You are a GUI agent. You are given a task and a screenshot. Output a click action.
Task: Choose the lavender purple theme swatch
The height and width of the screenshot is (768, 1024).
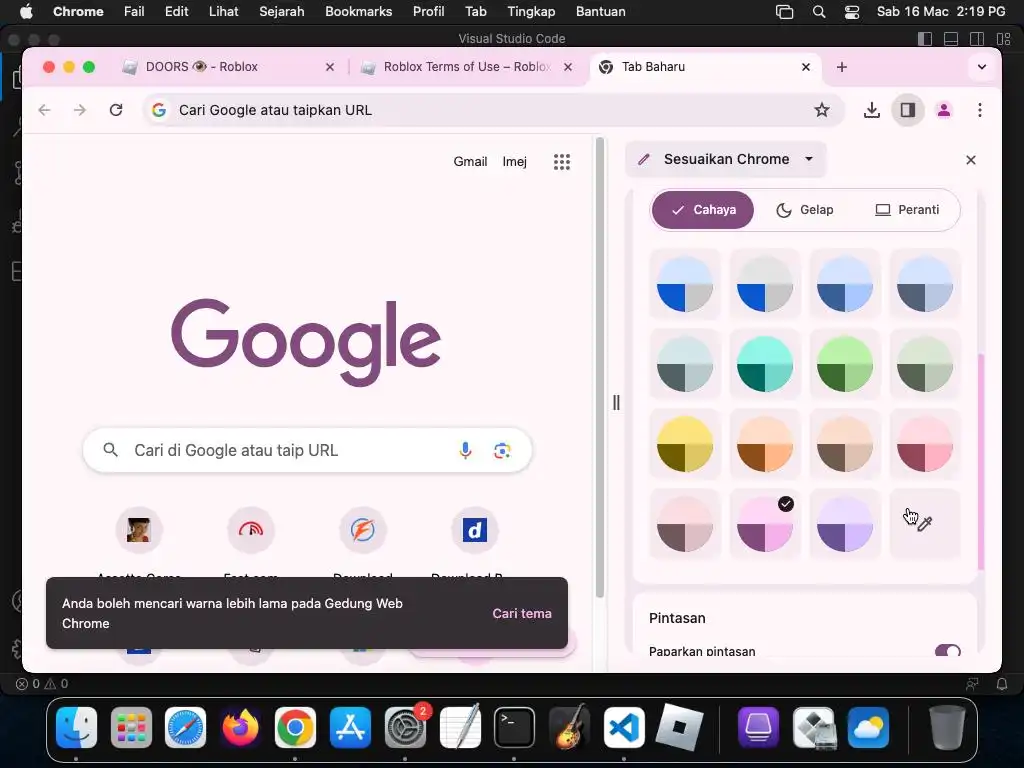coord(844,524)
